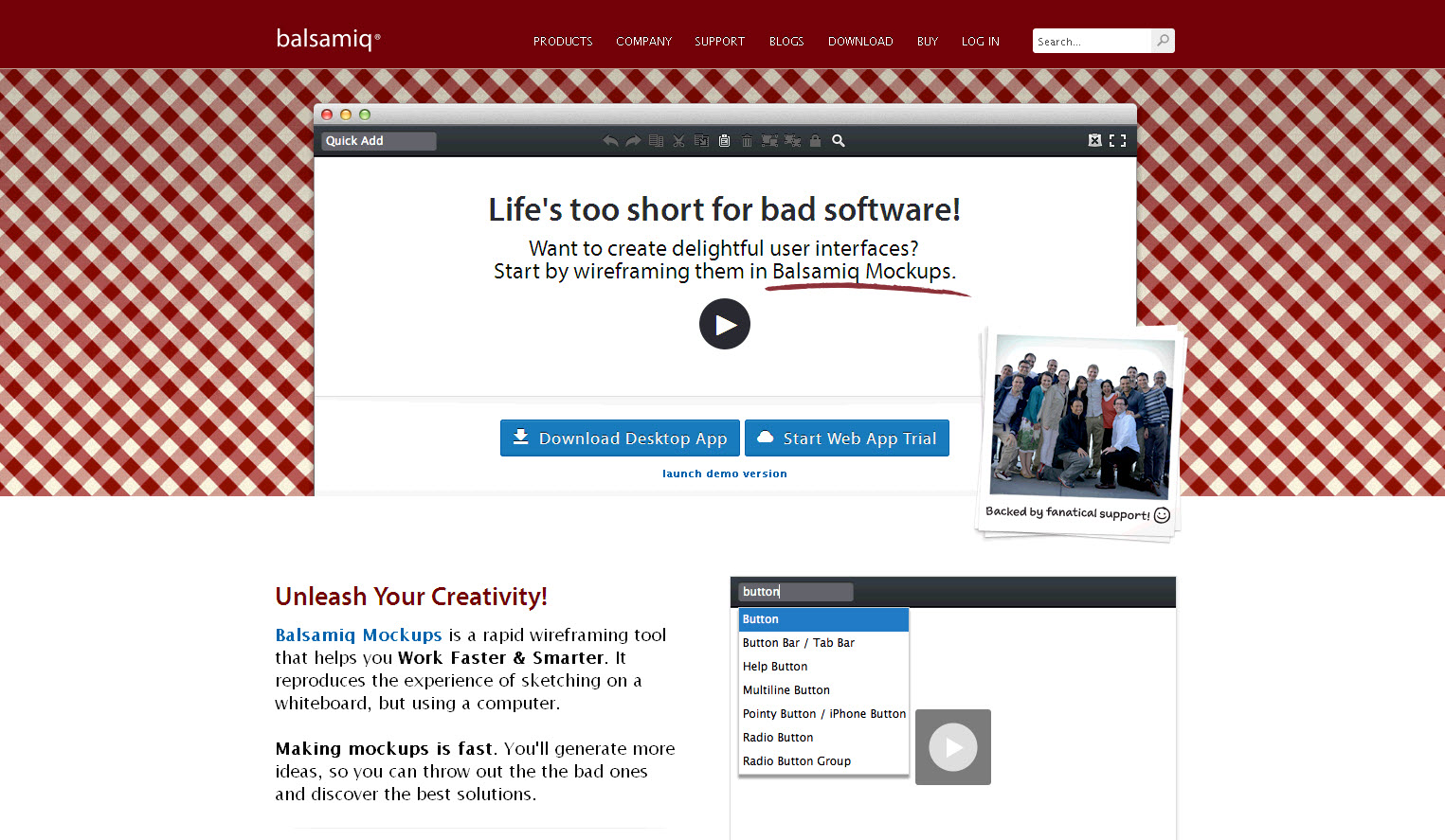Open the Products menu
The height and width of the screenshot is (840, 1445).
563,42
